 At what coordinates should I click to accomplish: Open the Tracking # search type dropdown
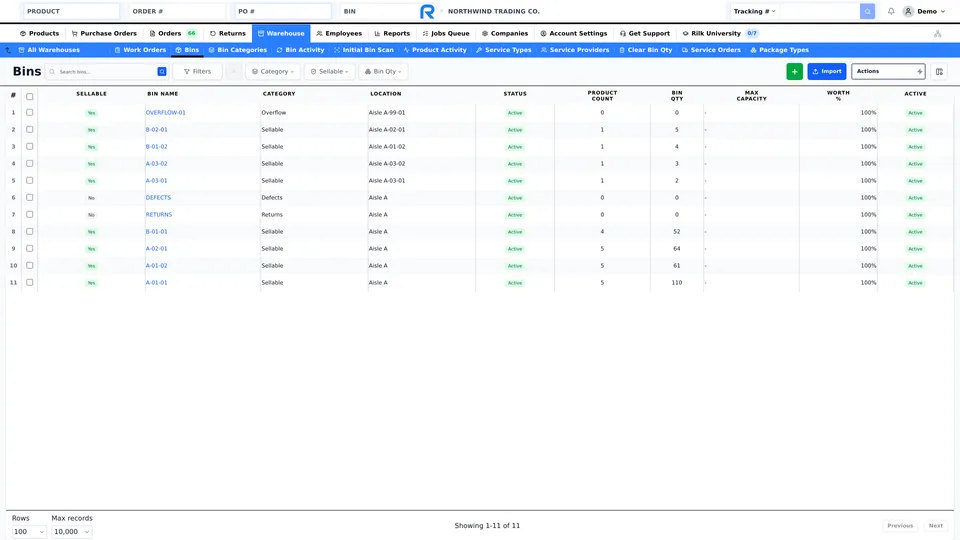tap(754, 11)
